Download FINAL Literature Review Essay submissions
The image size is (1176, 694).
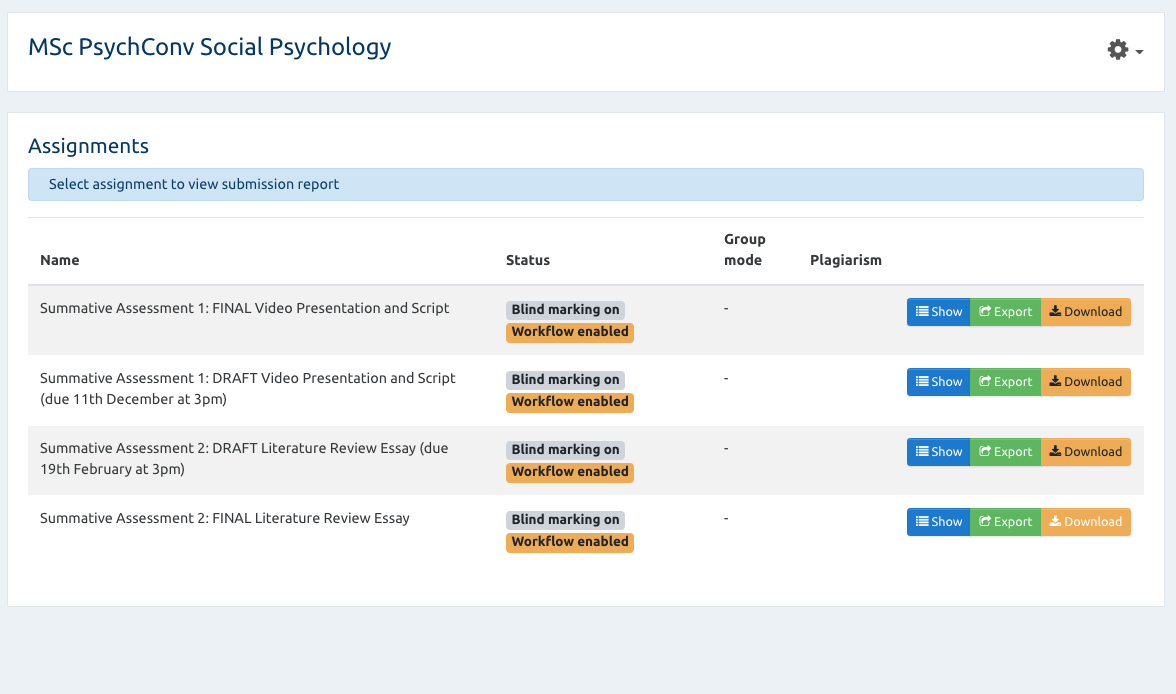coord(1085,522)
